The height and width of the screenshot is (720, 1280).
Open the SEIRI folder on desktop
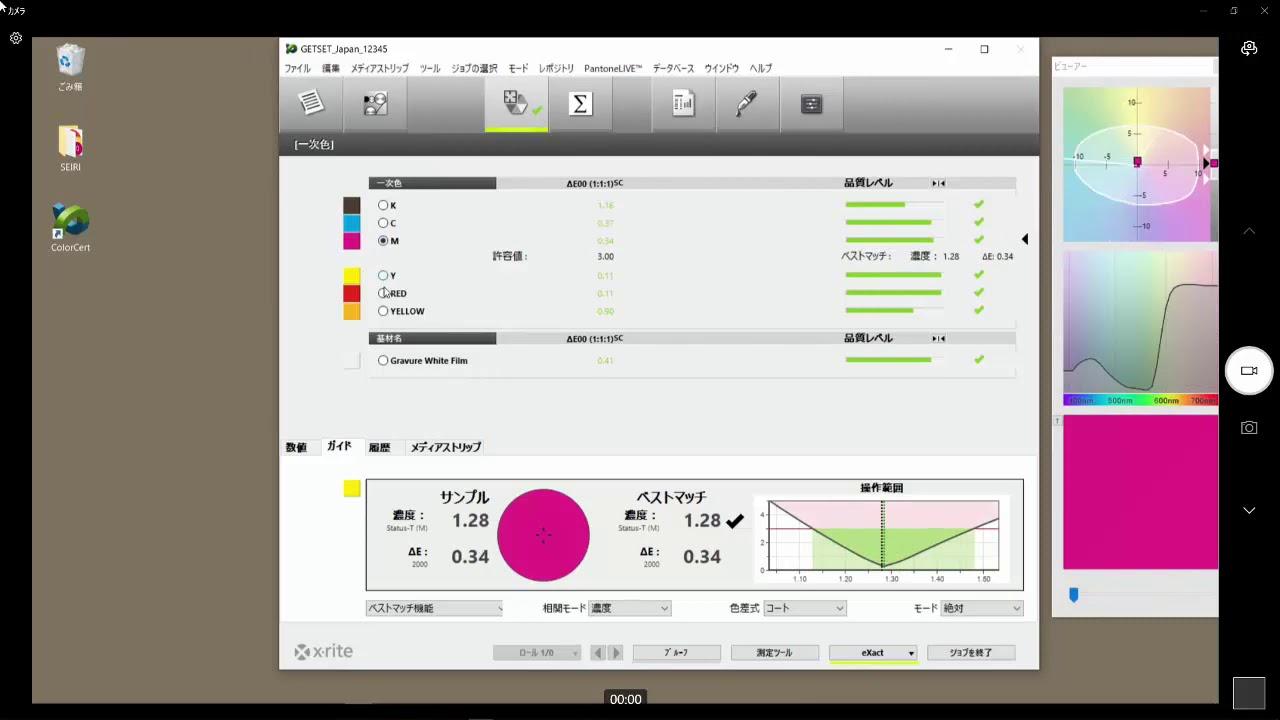(70, 149)
